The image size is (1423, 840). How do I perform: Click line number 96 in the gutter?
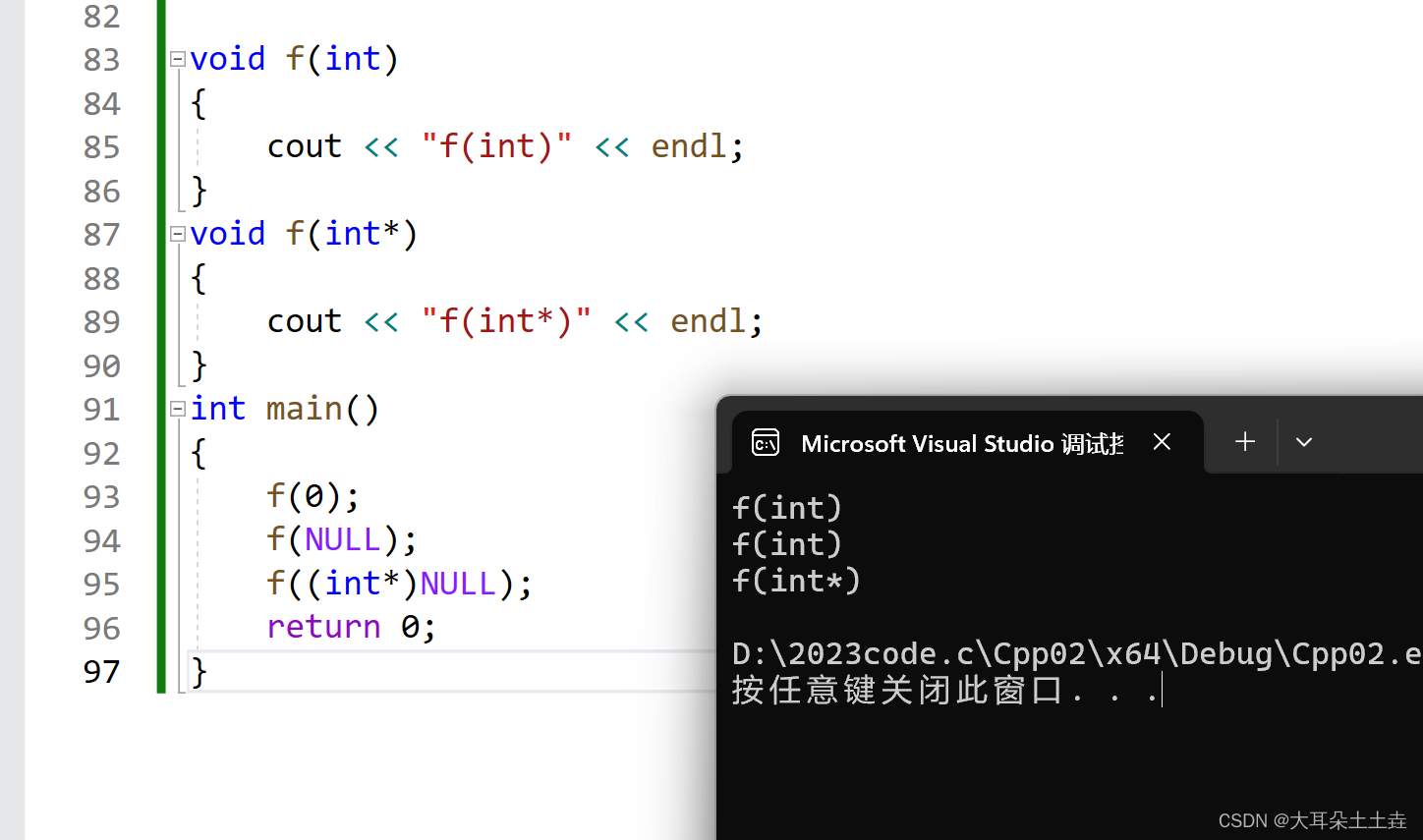click(x=102, y=629)
